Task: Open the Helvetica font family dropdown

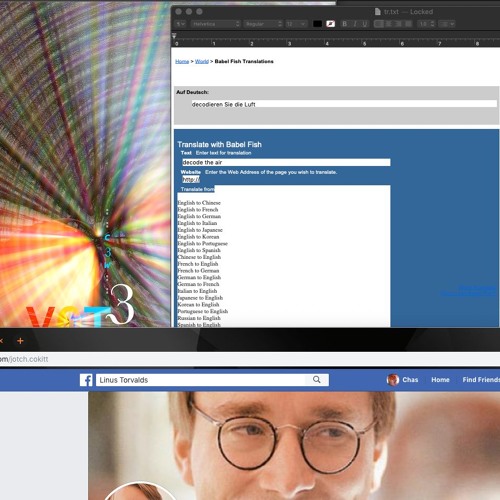Action: tap(215, 24)
